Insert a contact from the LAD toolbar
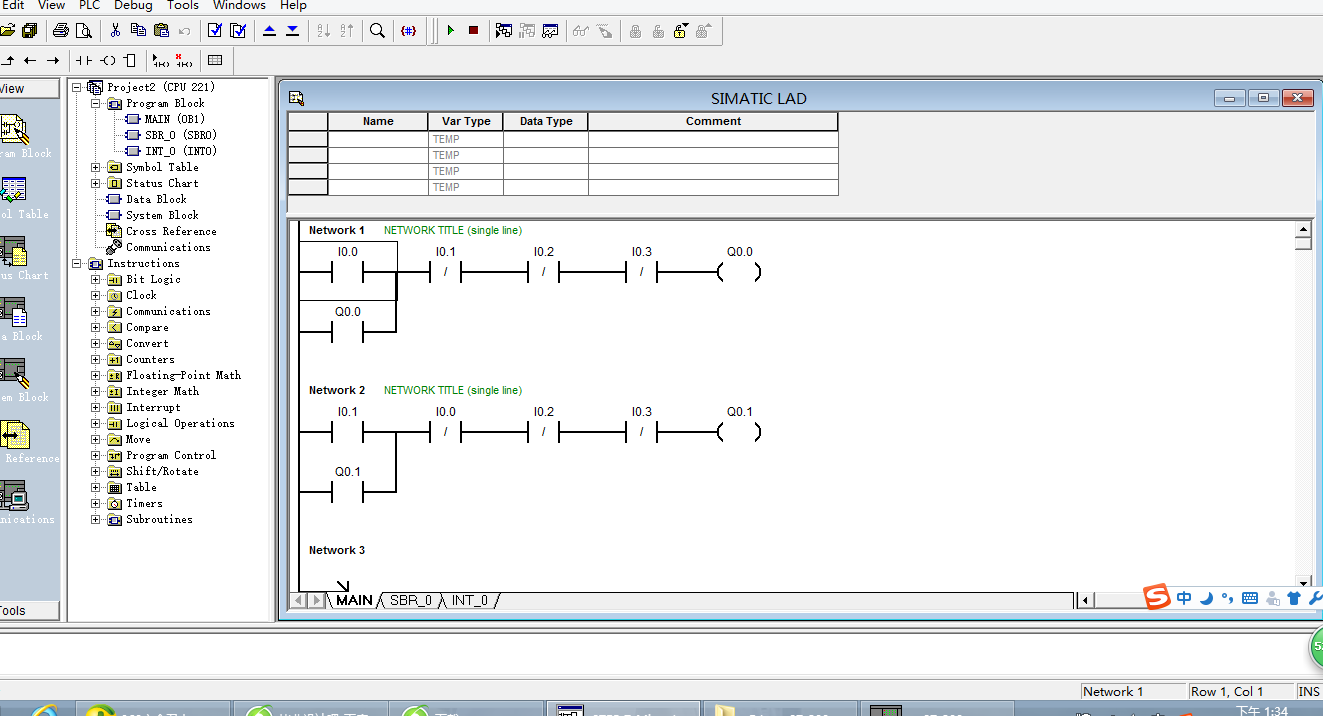 [x=85, y=60]
